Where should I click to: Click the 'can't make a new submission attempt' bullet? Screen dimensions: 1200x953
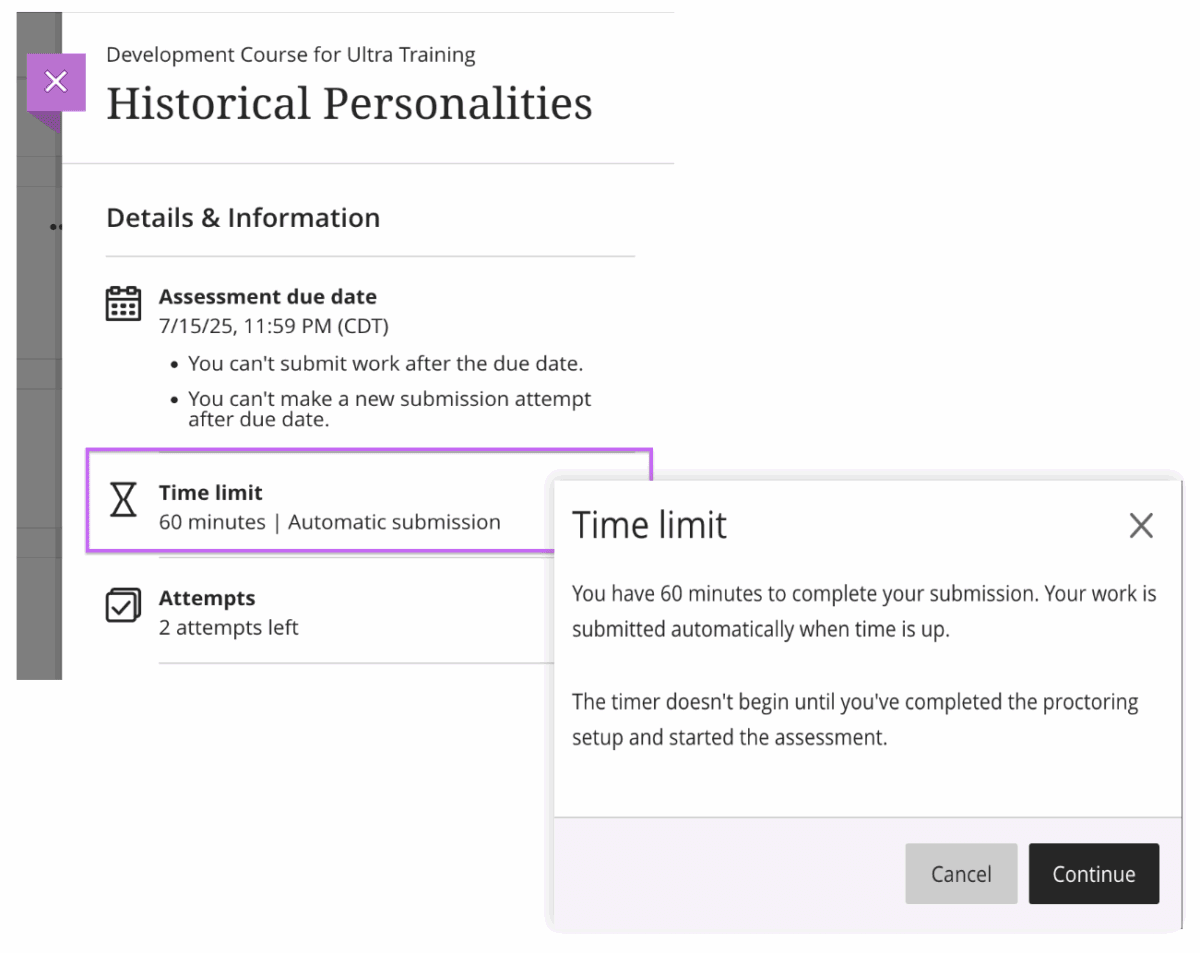(389, 408)
